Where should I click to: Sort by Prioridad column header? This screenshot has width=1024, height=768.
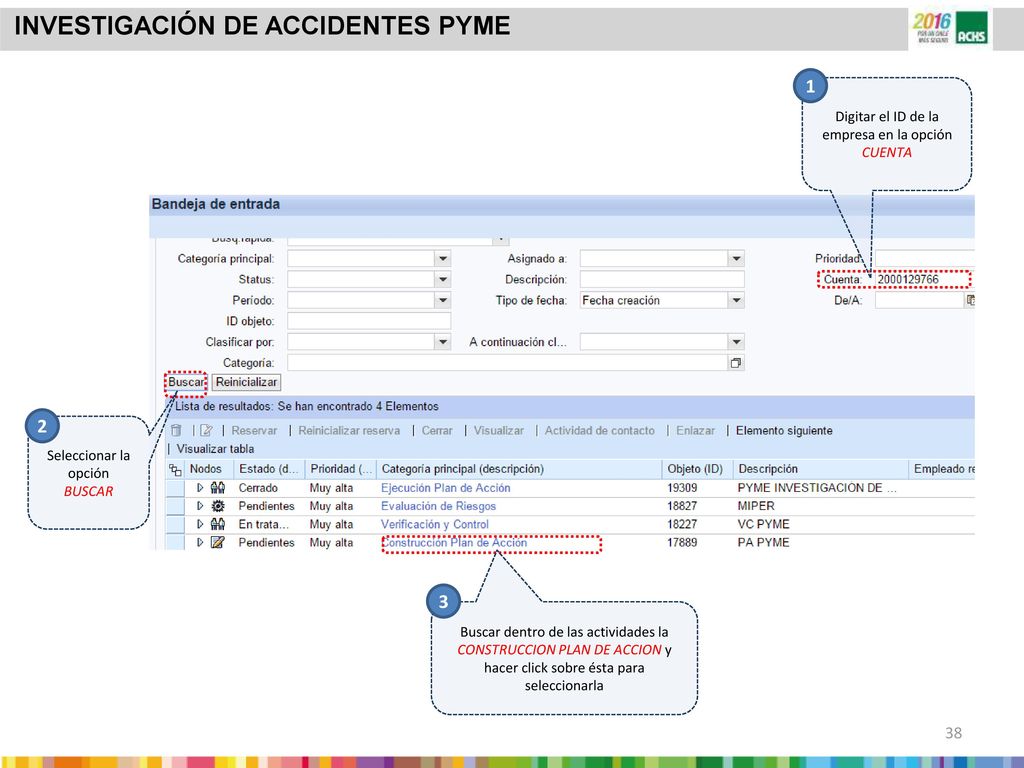[341, 469]
